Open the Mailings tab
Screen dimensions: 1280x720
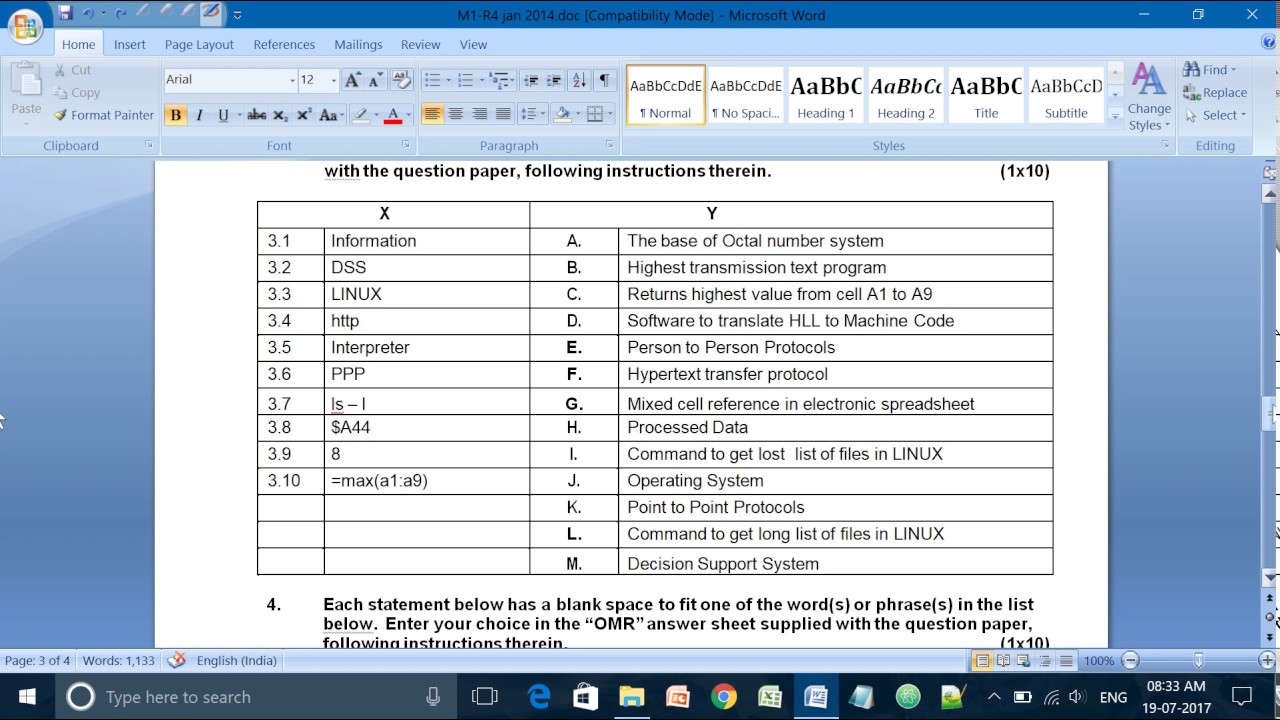(358, 44)
